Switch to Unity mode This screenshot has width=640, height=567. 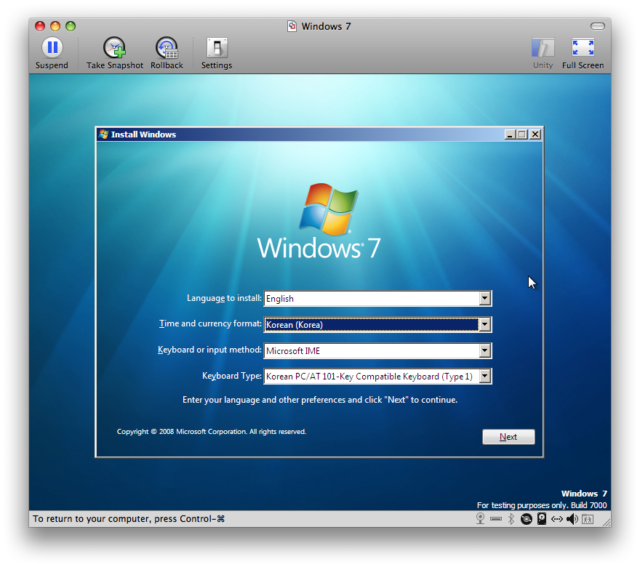[542, 47]
